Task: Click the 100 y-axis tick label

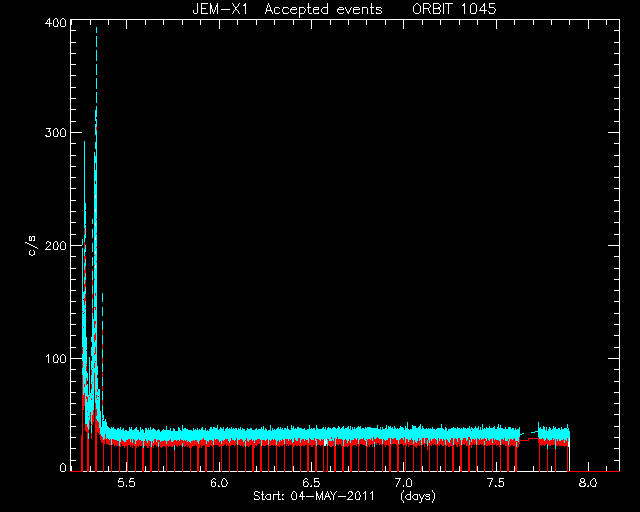Action: tap(56, 358)
